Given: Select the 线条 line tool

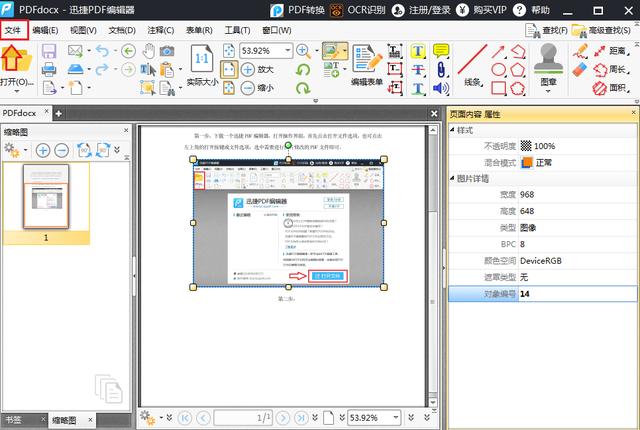Looking at the screenshot, I should [473, 64].
